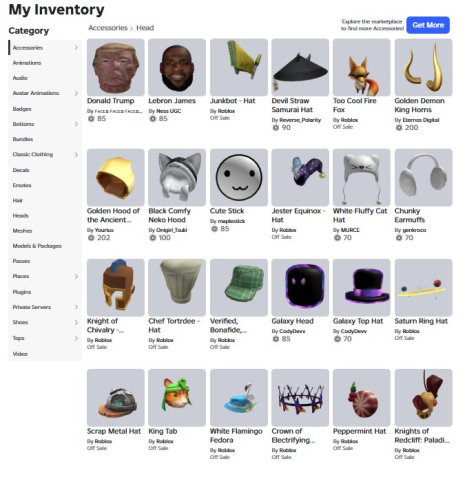This screenshot has height=479, width=467.
Task: Expand the Accessories category chevron
Action: (x=76, y=48)
